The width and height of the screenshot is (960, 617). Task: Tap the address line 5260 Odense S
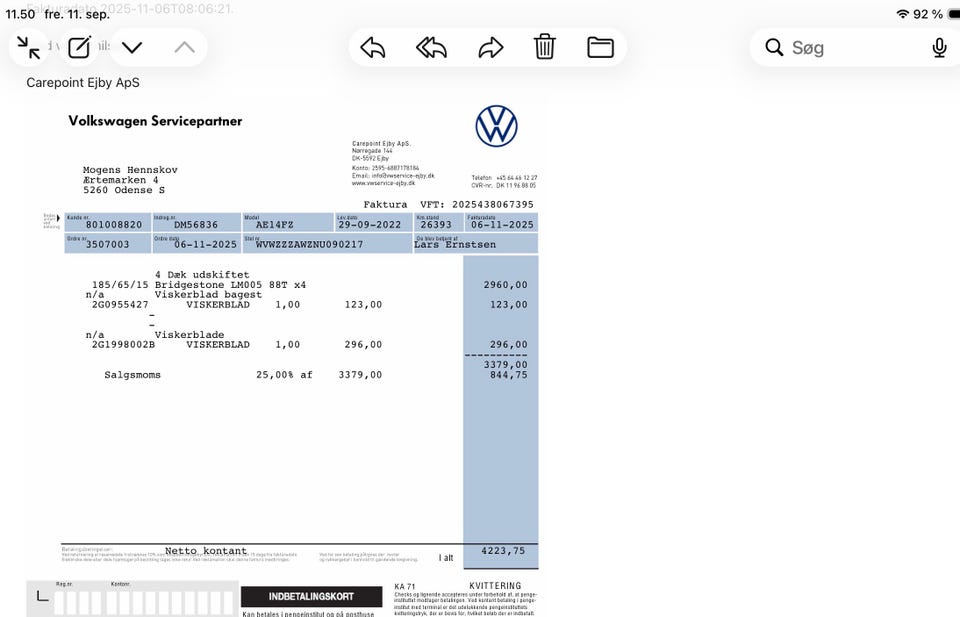(x=124, y=190)
